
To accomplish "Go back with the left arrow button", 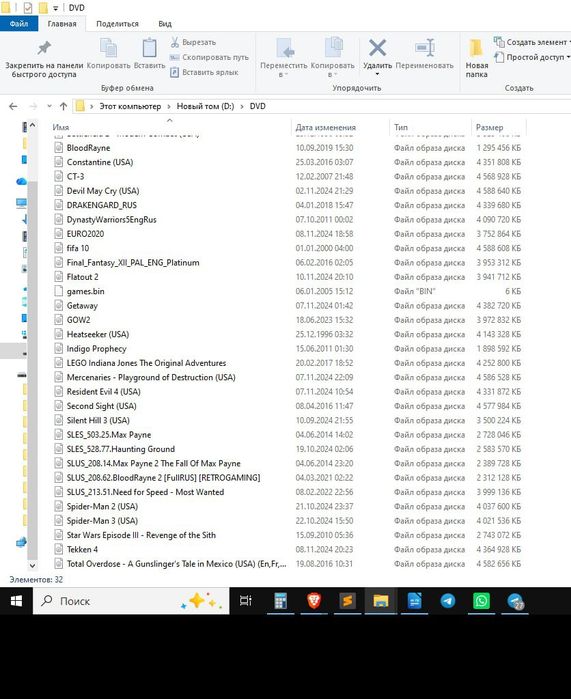I will 13,106.
